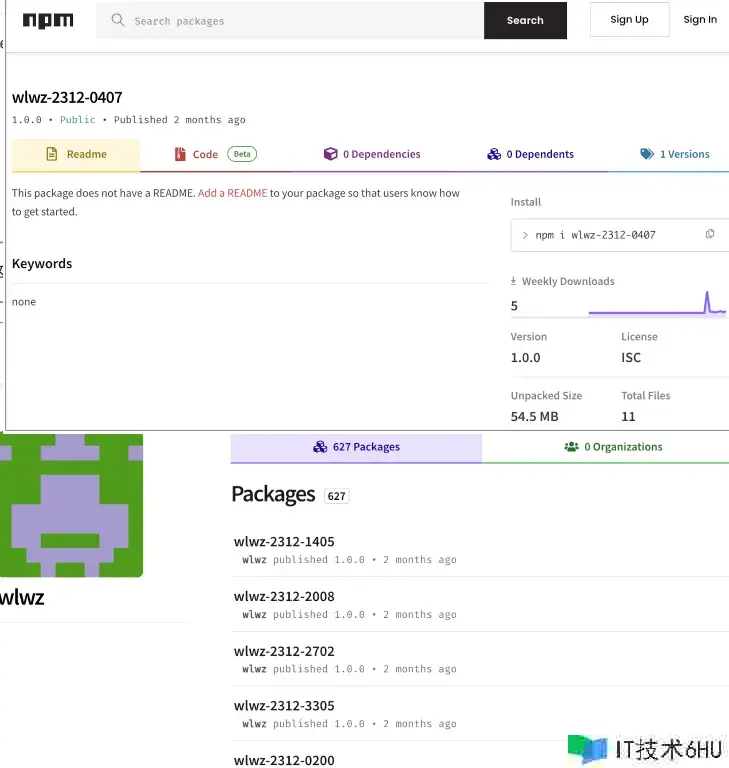Click the keyword value none
The image size is (729, 768).
24,302
